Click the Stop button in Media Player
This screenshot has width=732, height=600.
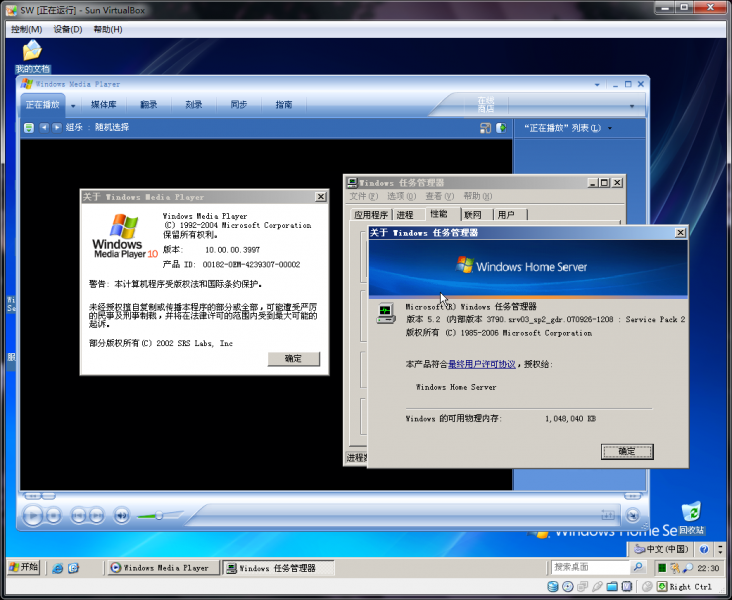(53, 515)
